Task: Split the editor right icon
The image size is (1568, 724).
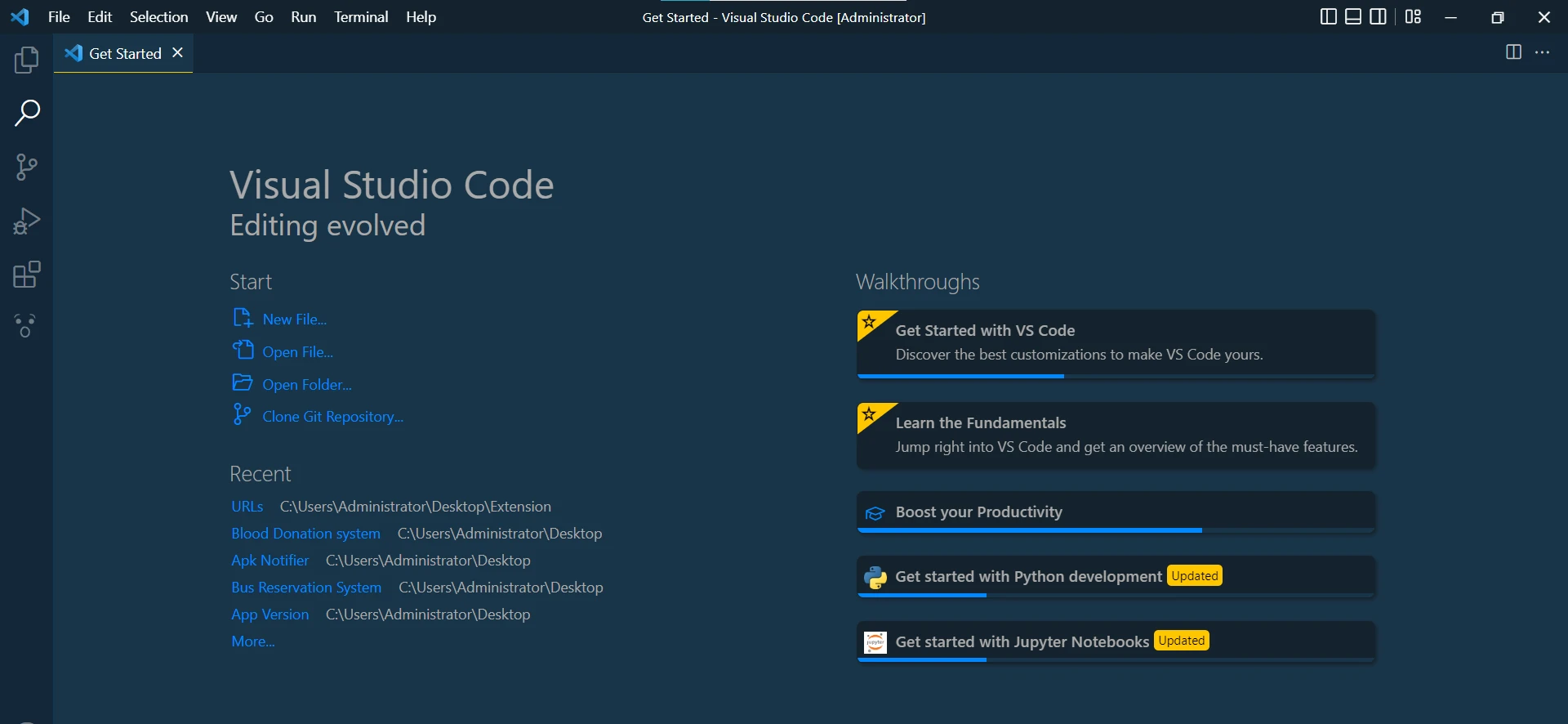Action: [1513, 52]
